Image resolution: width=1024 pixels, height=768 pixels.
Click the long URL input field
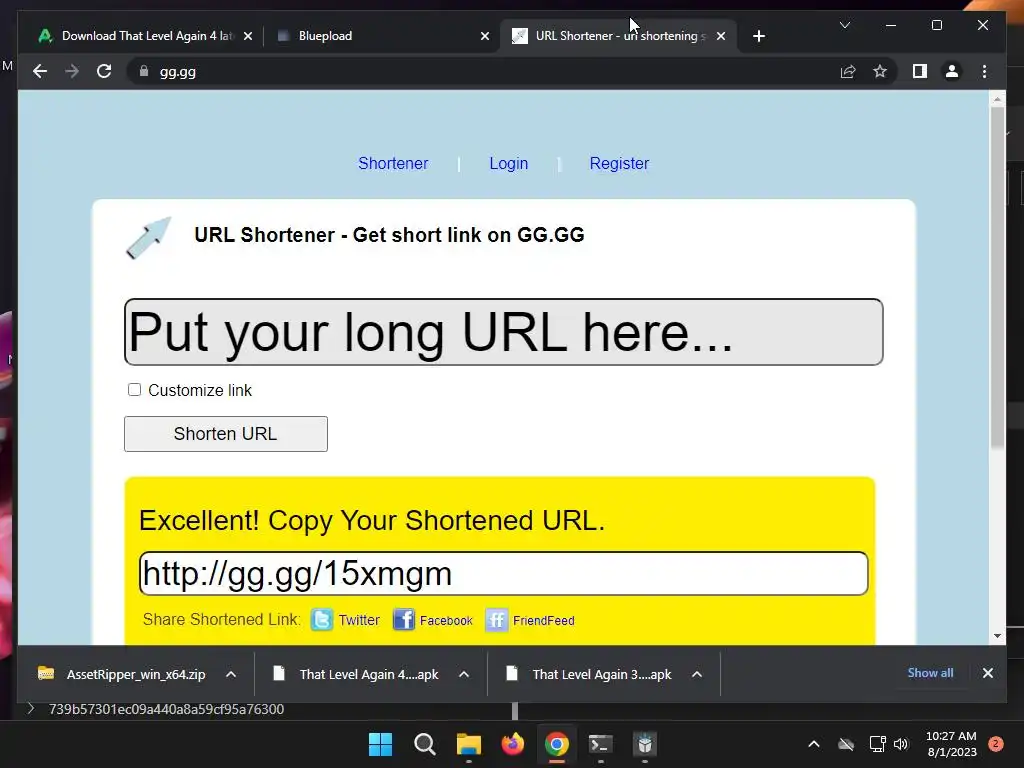point(504,332)
